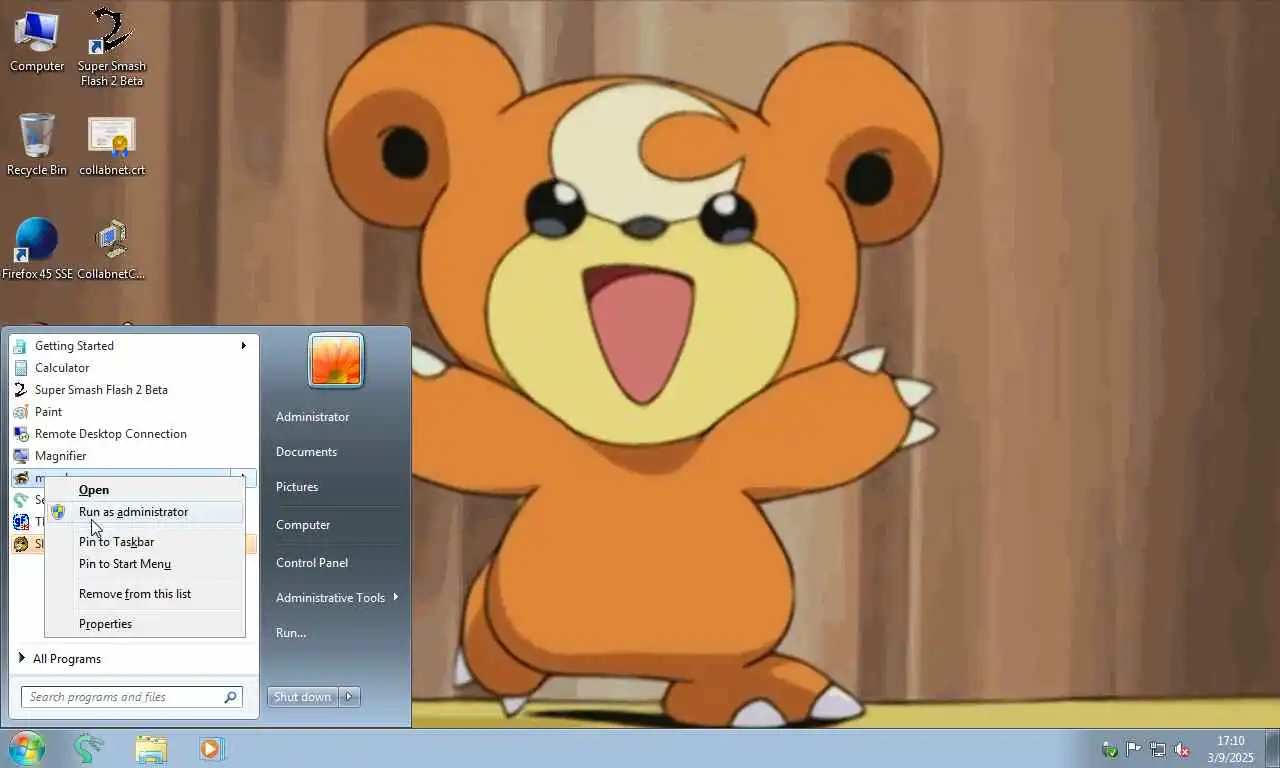Click the user account picture
This screenshot has width=1280, height=768.
336,361
